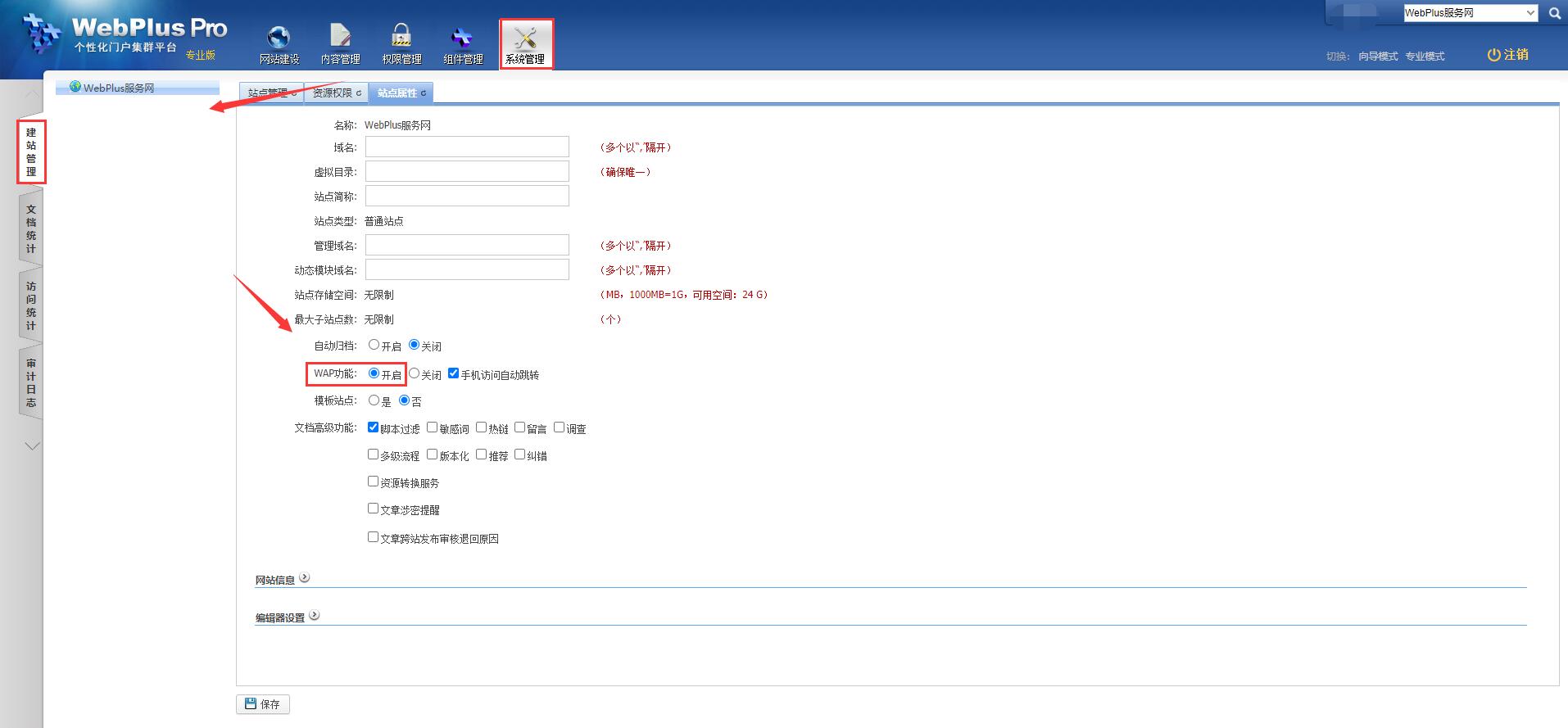Open the 内容管理 document icon

pos(340,38)
